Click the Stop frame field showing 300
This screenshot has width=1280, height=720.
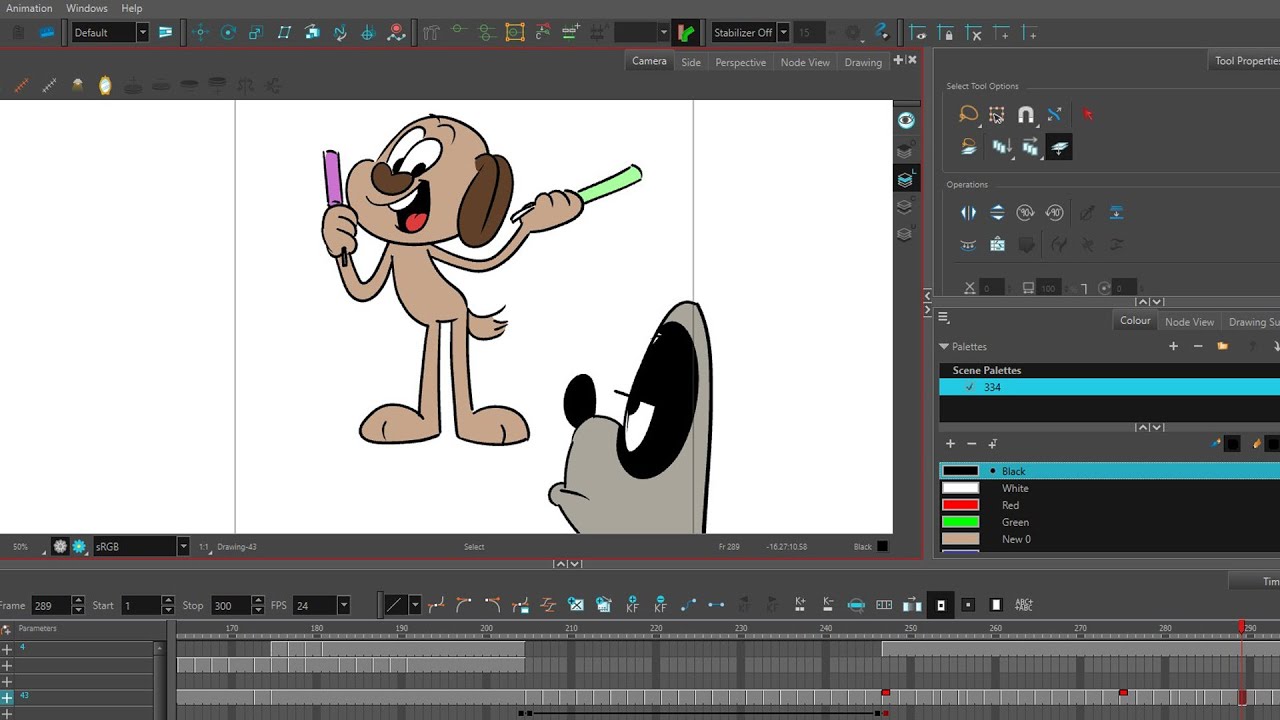pyautogui.click(x=230, y=605)
